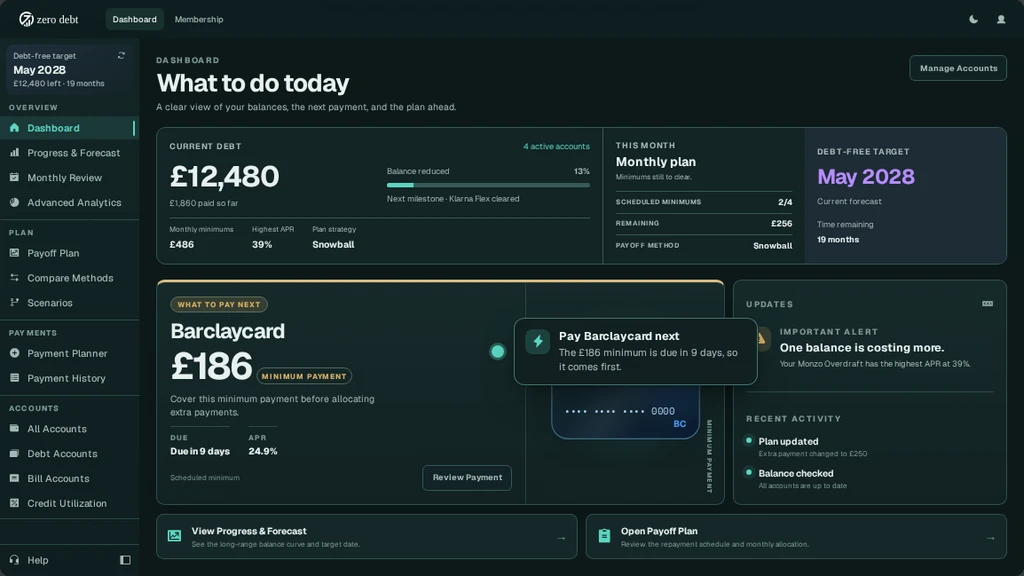Click the Remaining £256 row
This screenshot has width=1024, height=576.
(704, 223)
